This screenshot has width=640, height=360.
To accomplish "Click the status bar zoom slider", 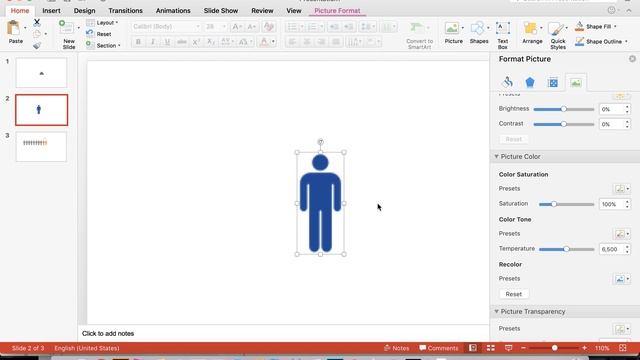I will click(x=554, y=348).
